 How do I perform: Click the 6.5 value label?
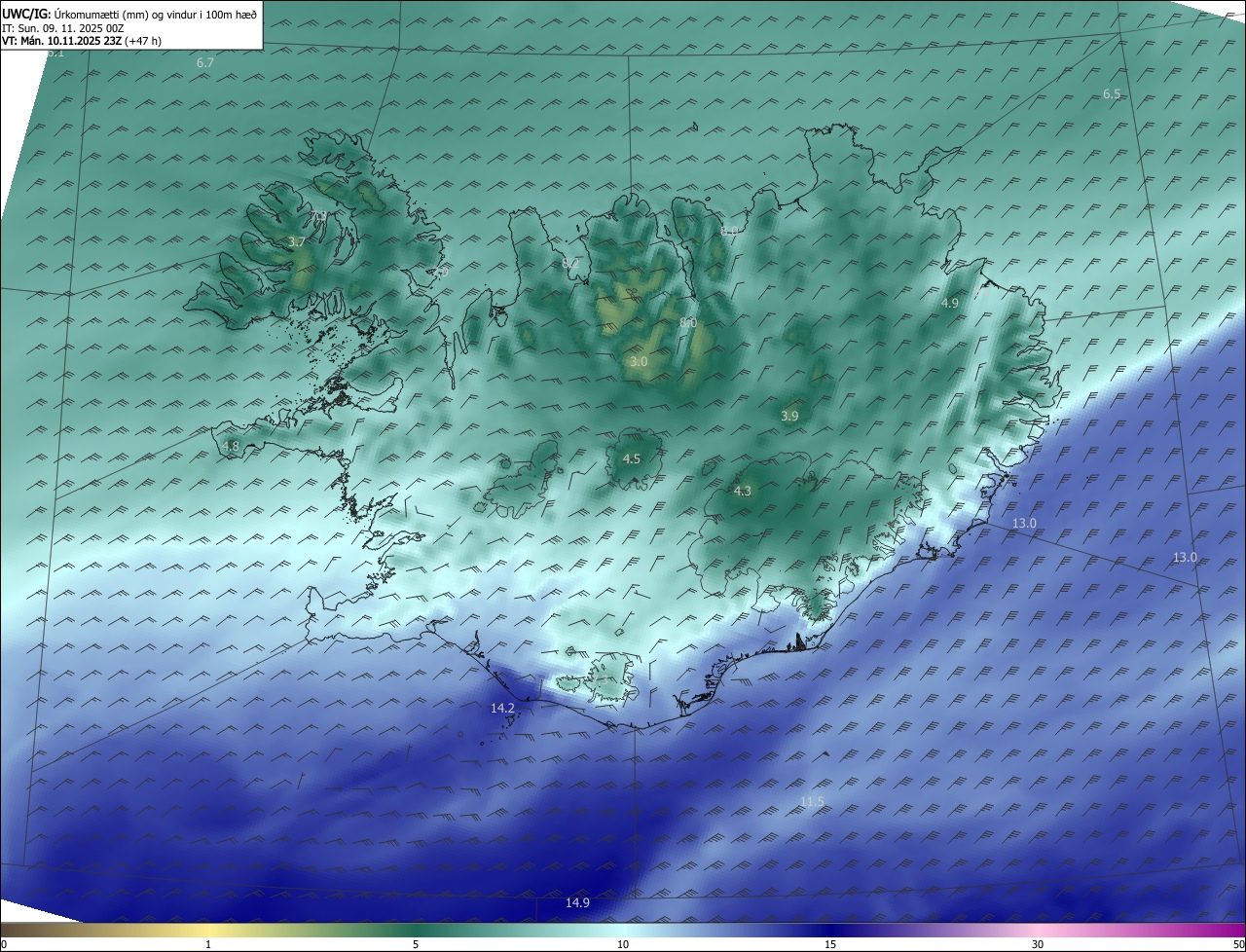pyautogui.click(x=1112, y=94)
